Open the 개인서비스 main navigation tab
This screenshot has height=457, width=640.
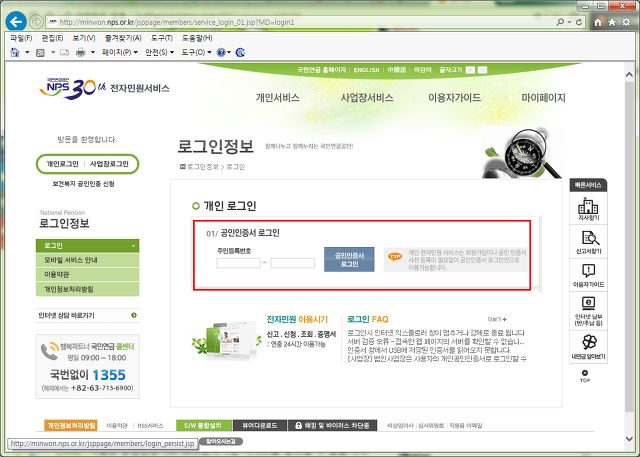click(x=278, y=98)
